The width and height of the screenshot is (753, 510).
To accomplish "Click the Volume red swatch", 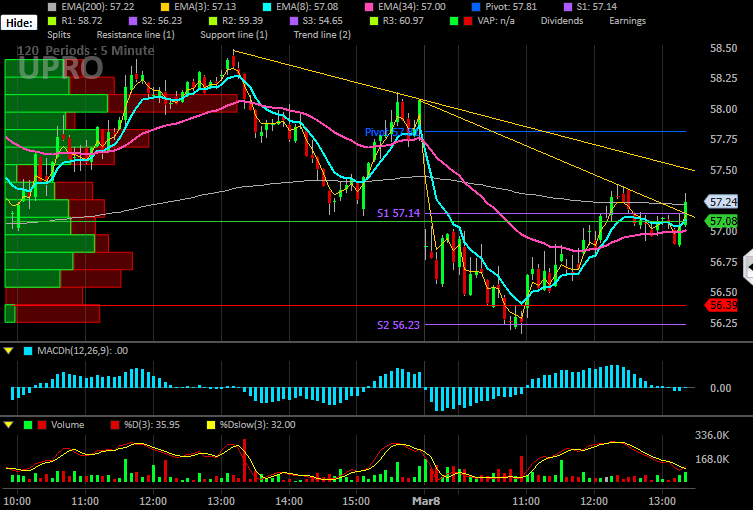I will pos(42,425).
